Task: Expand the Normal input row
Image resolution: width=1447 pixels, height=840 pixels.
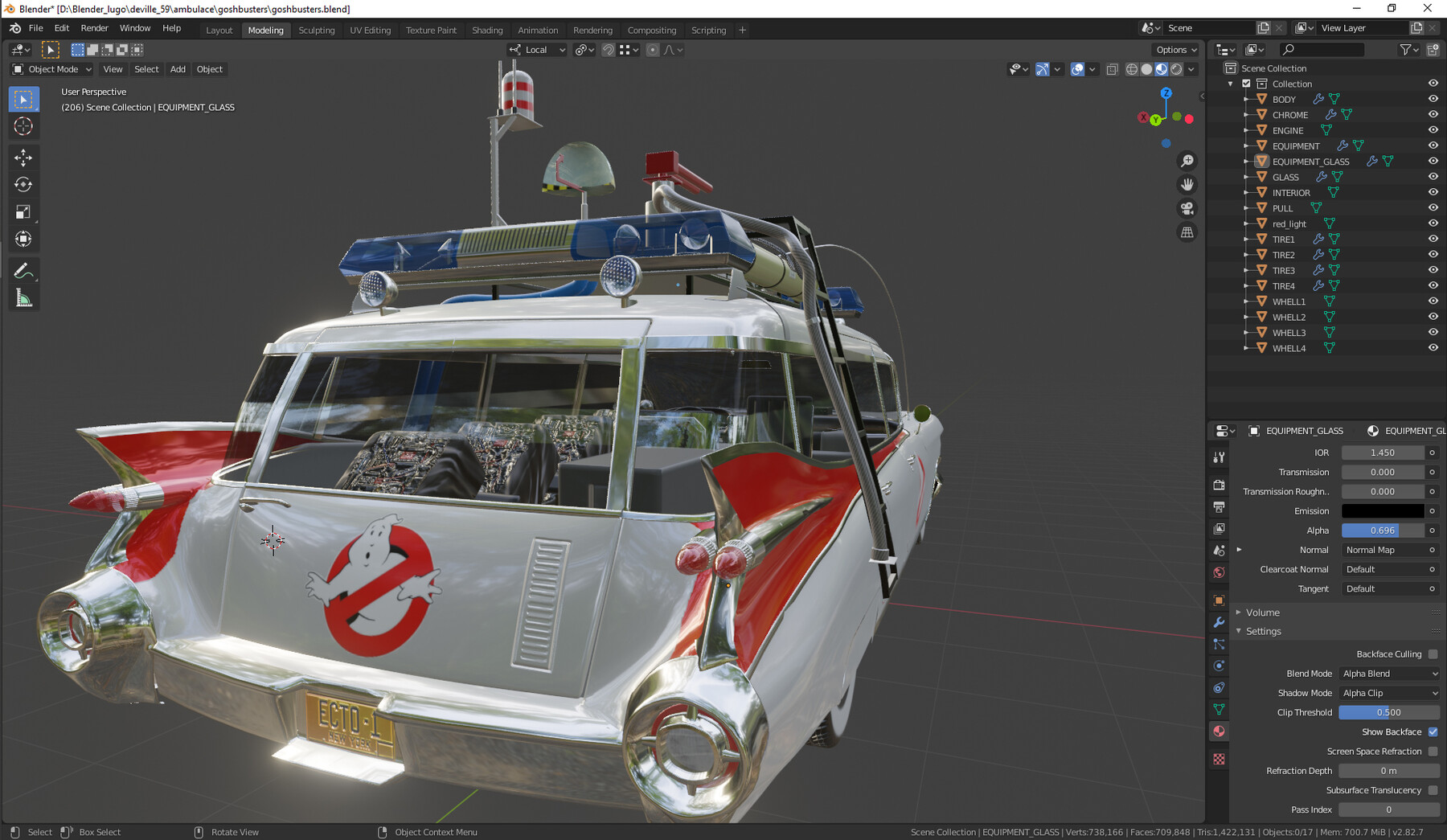Action: click(1239, 550)
